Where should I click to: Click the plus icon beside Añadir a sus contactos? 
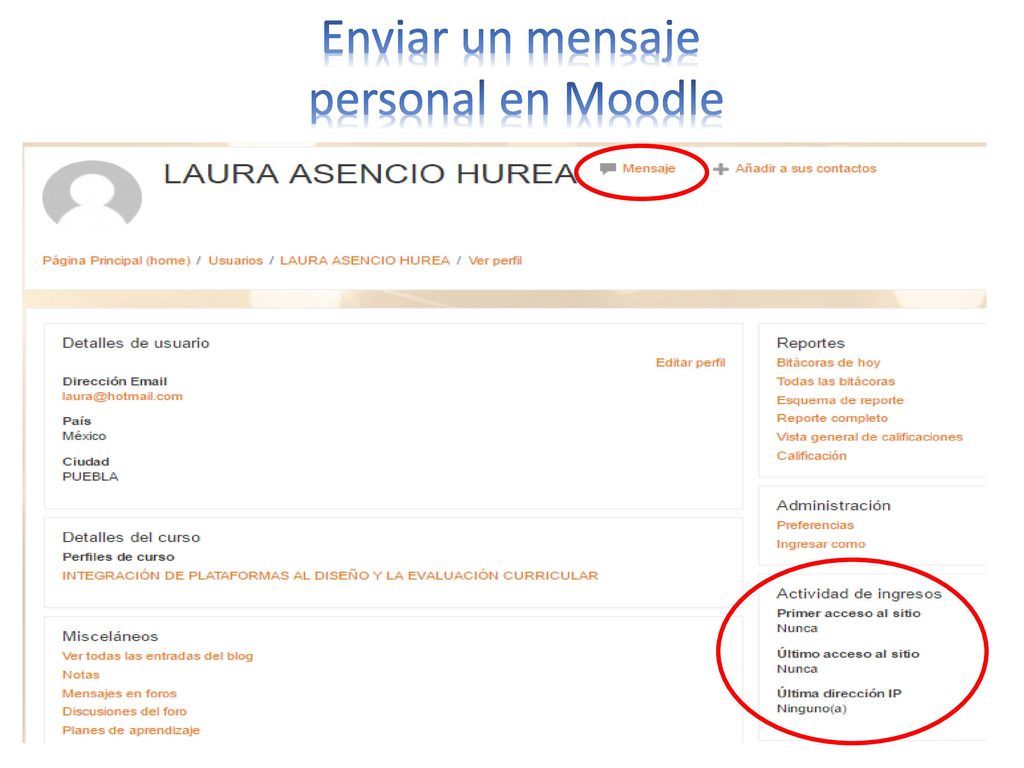tap(720, 169)
